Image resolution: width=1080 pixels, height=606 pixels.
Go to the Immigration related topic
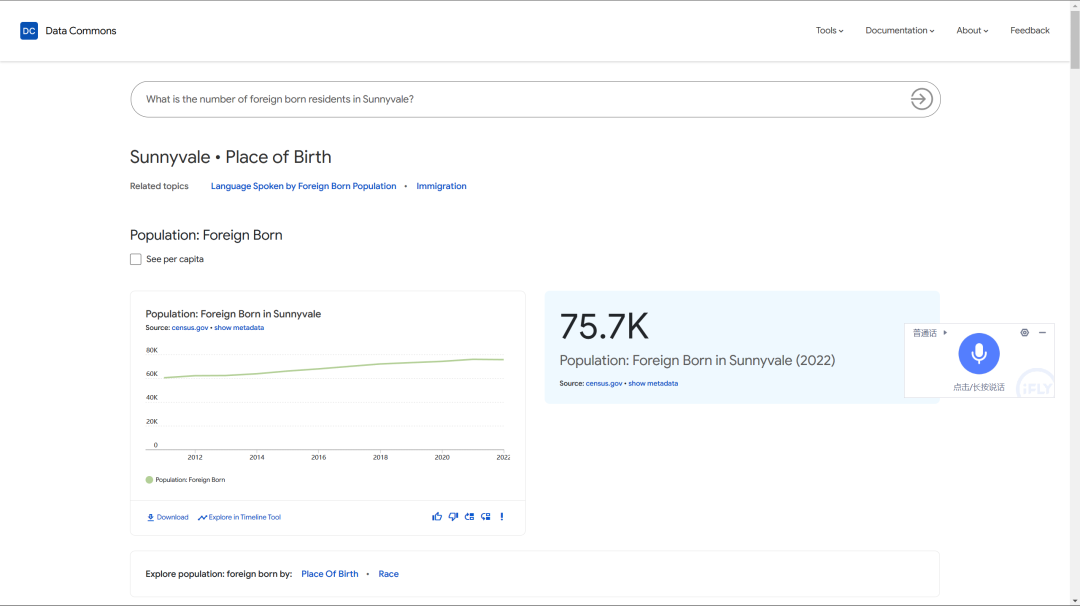[441, 186]
